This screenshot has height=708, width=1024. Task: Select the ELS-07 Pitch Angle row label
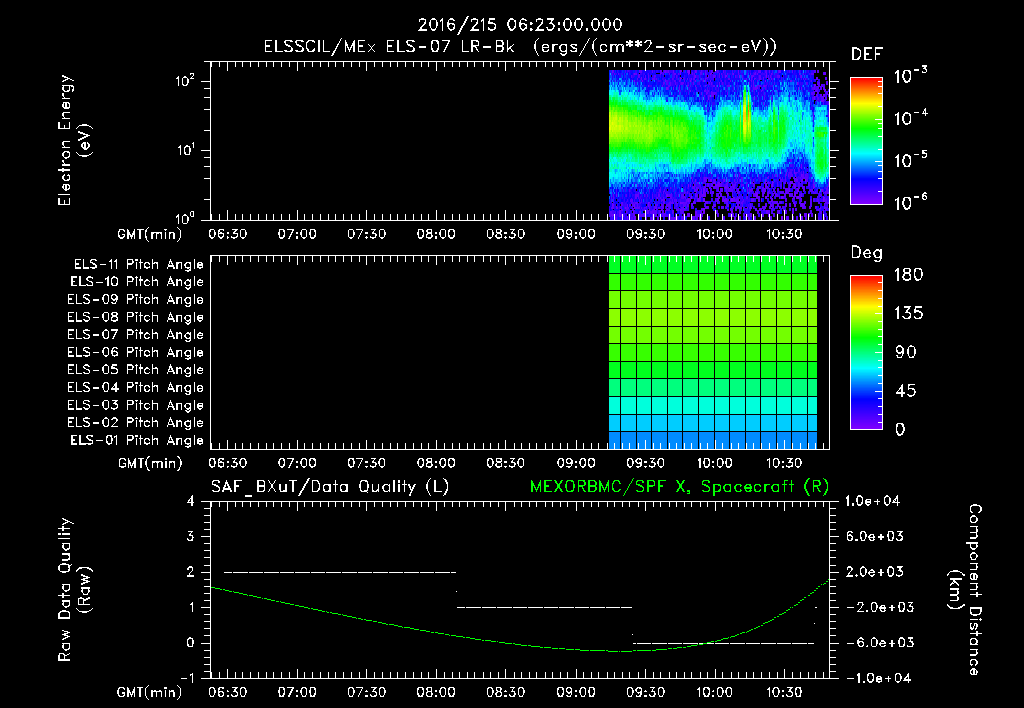pyautogui.click(x=135, y=334)
